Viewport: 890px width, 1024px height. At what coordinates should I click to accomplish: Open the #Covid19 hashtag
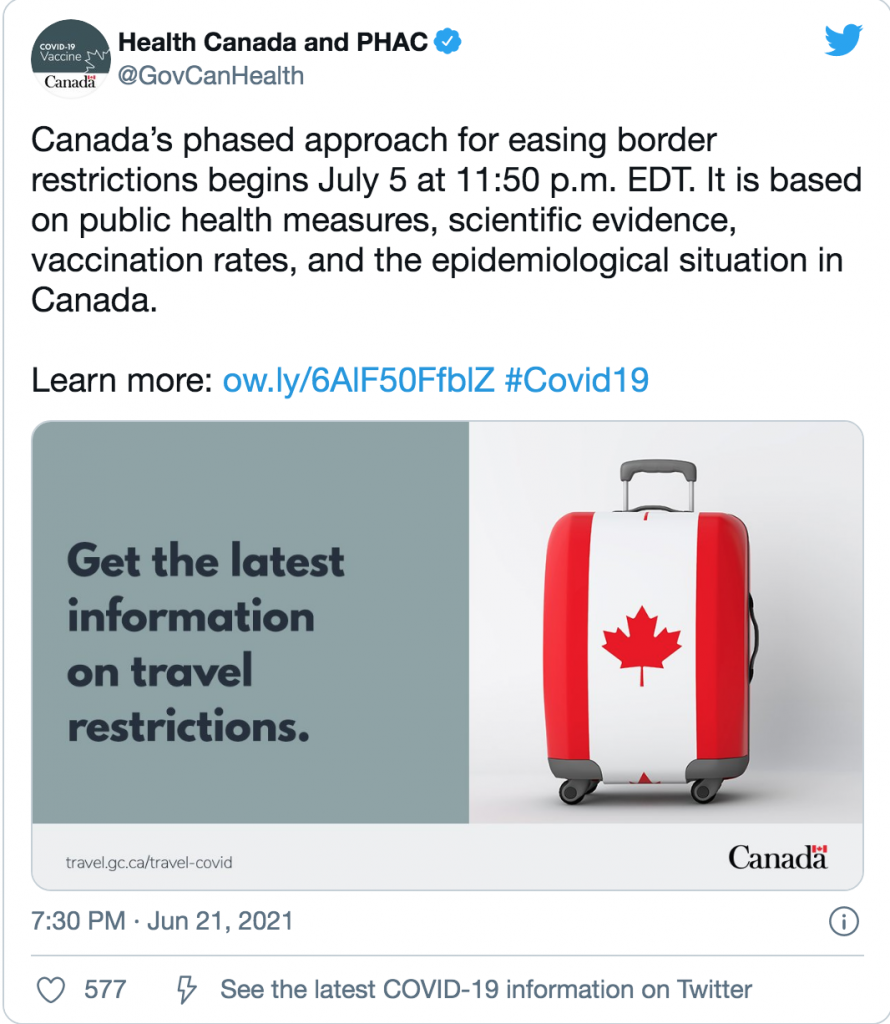click(577, 380)
